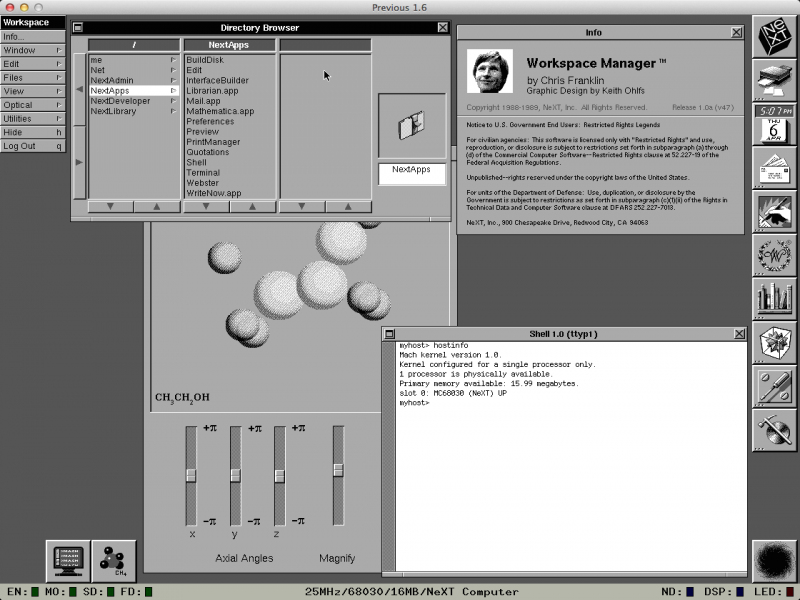800x600 pixels.
Task: Click the molecule app icon at bottom
Action: [114, 560]
